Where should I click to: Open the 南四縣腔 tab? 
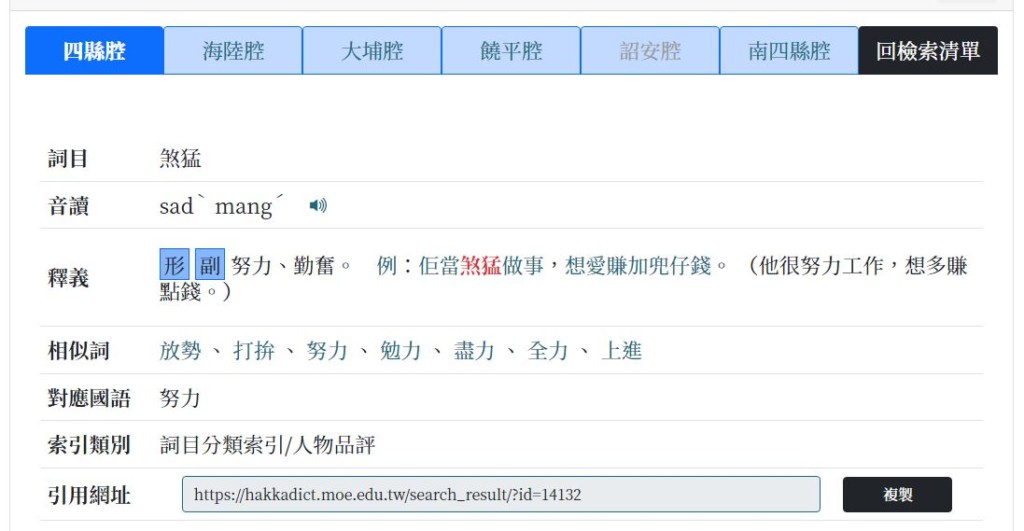click(x=789, y=51)
